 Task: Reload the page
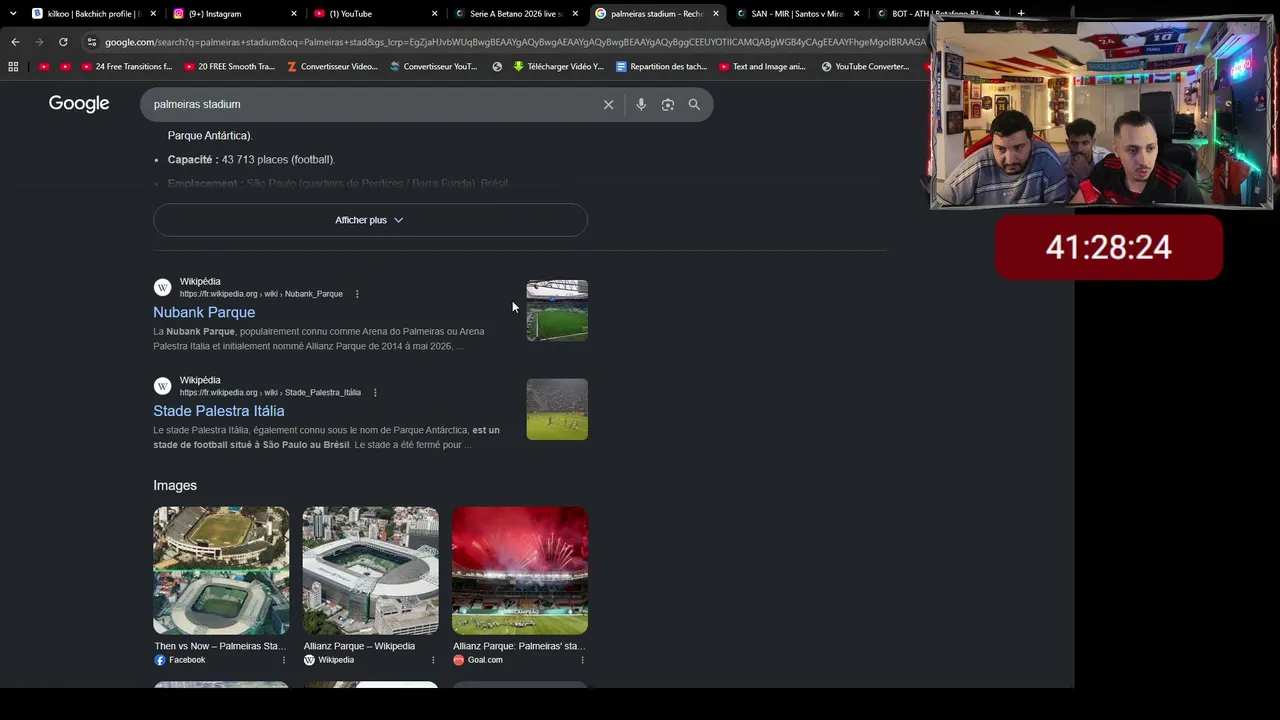(63, 42)
